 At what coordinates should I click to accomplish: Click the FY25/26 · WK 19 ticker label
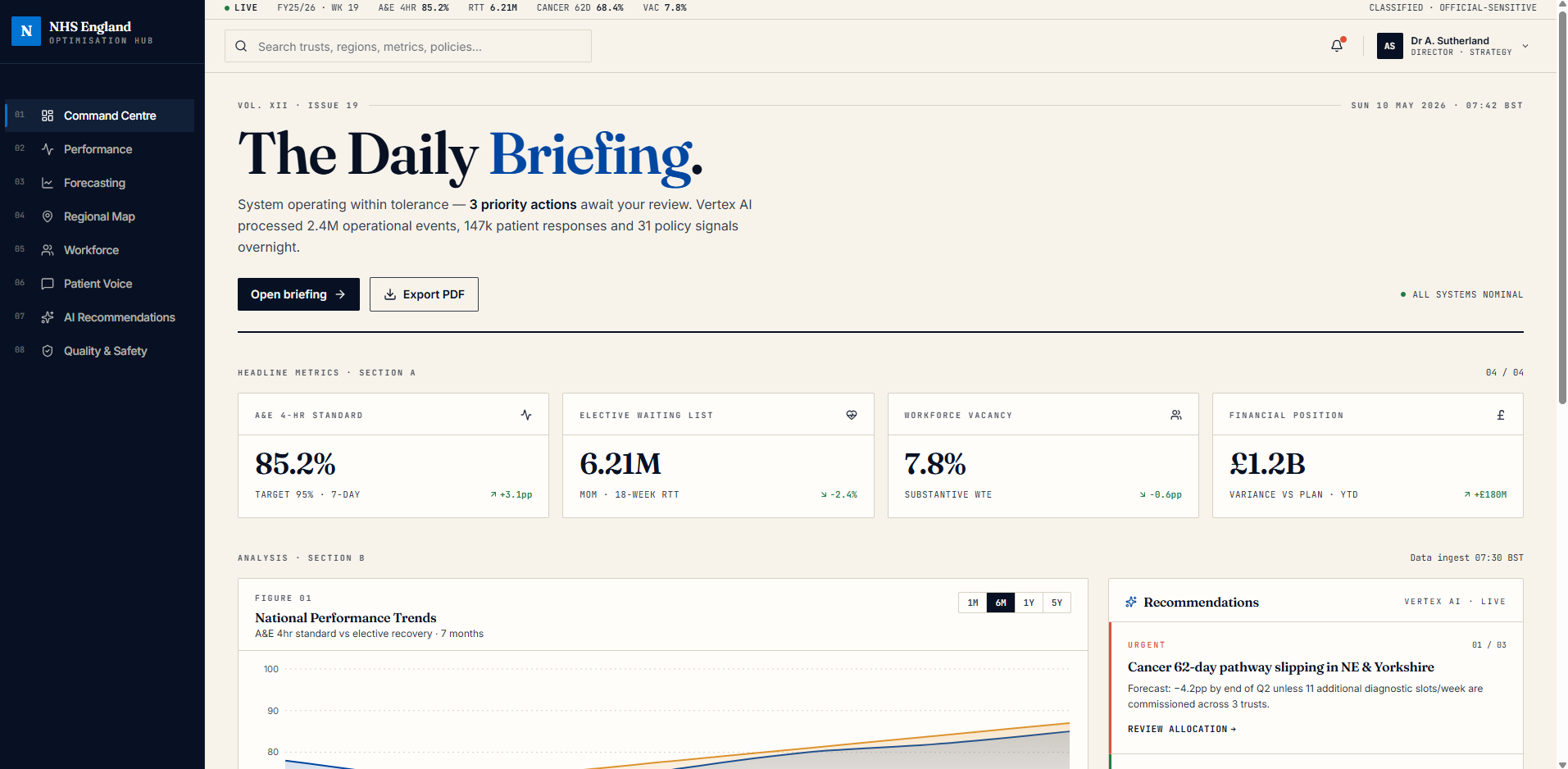(x=318, y=7)
